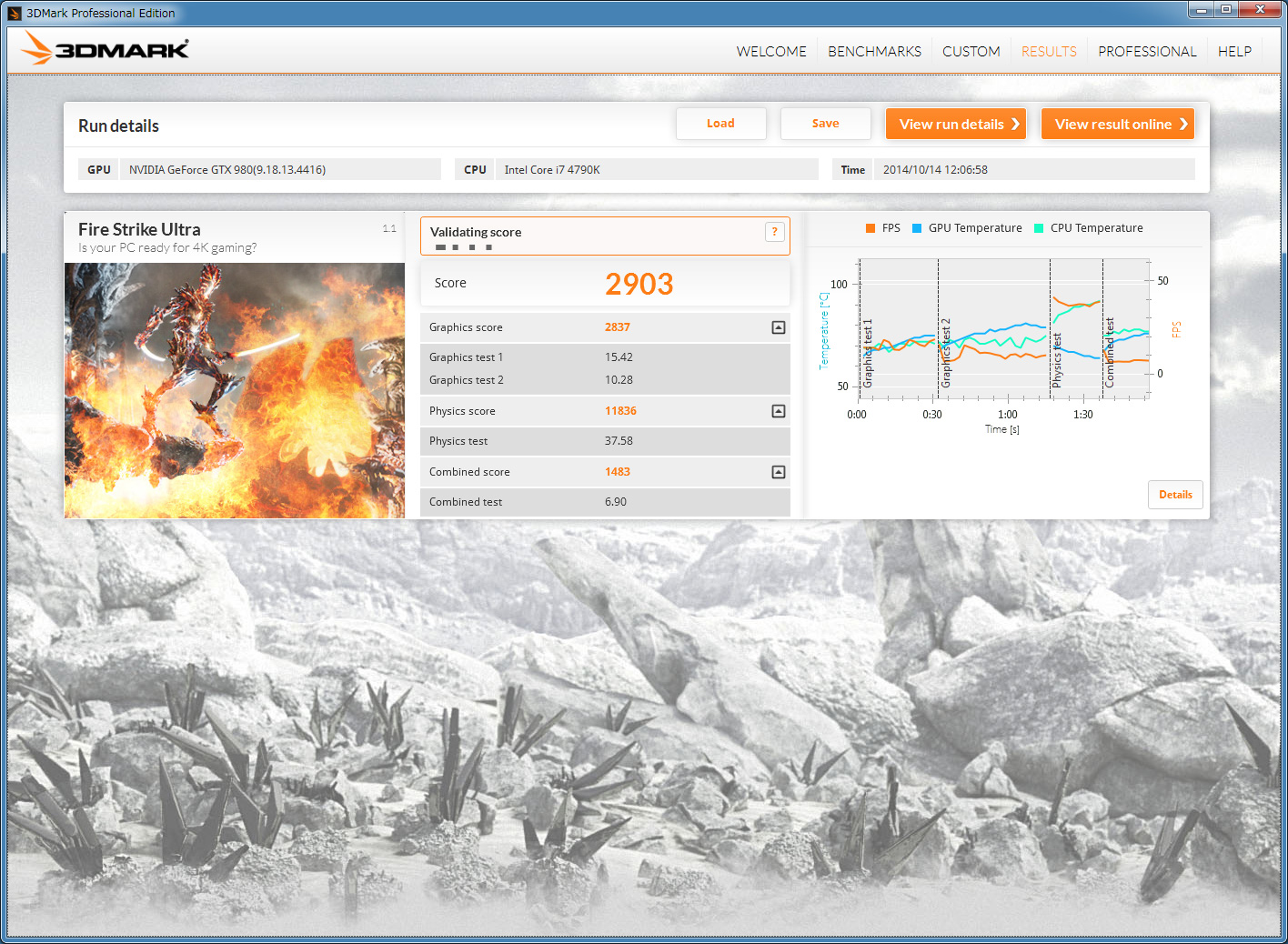Open chart Details button
Image resolution: width=1288 pixels, height=944 pixels.
(x=1175, y=495)
